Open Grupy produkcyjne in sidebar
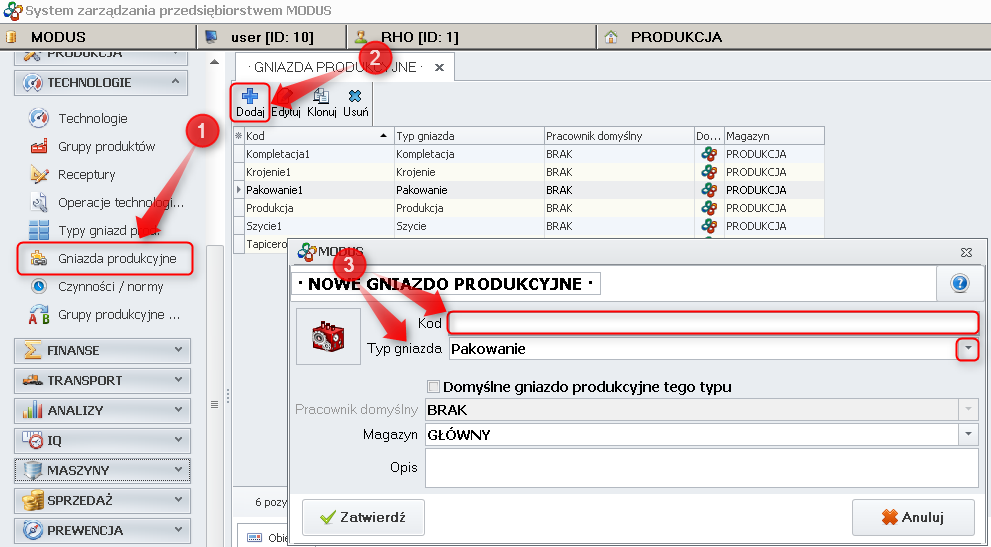This screenshot has width=991, height=547. tap(105, 314)
